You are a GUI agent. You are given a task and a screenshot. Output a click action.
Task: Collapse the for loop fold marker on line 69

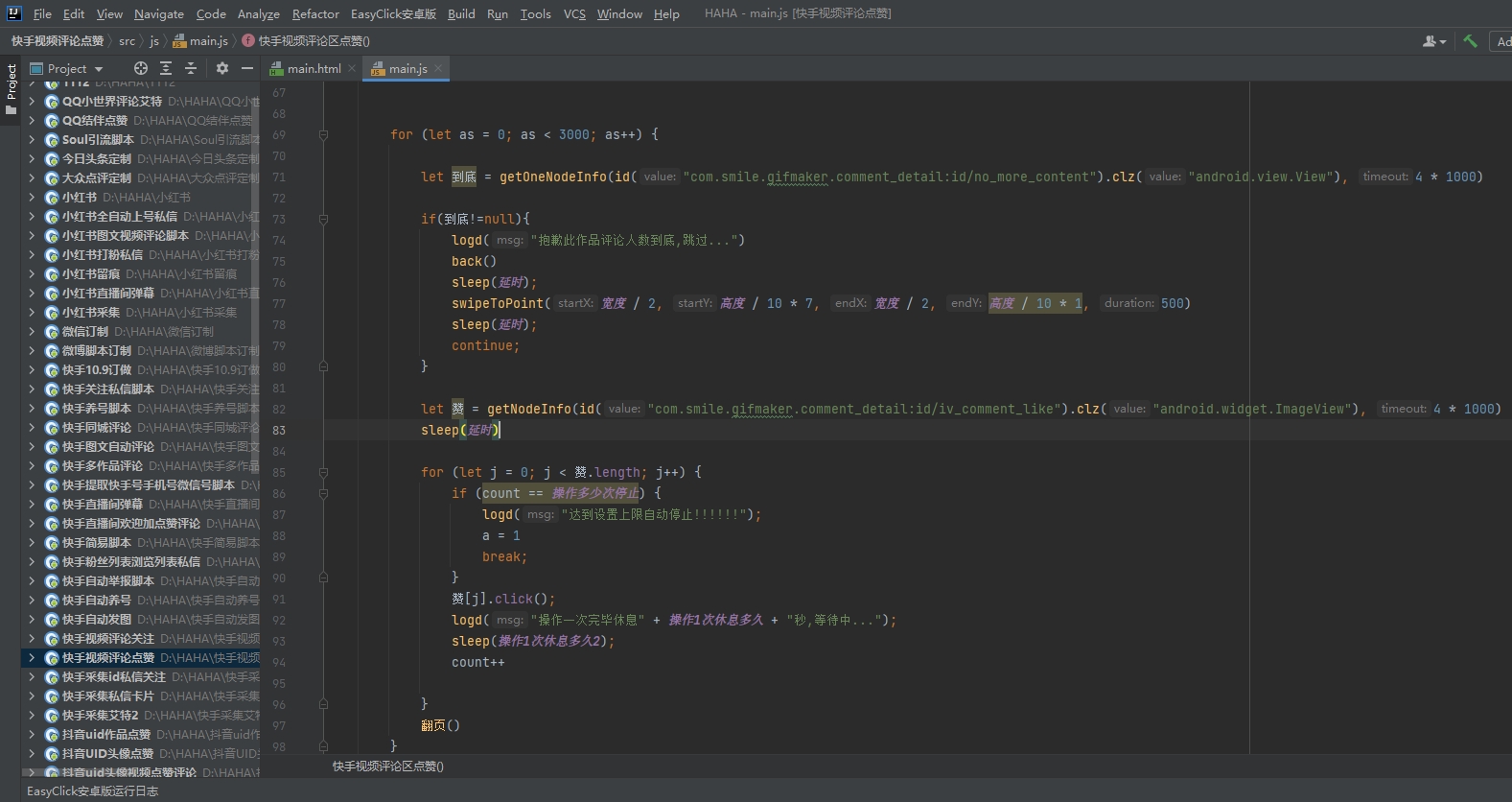323,134
